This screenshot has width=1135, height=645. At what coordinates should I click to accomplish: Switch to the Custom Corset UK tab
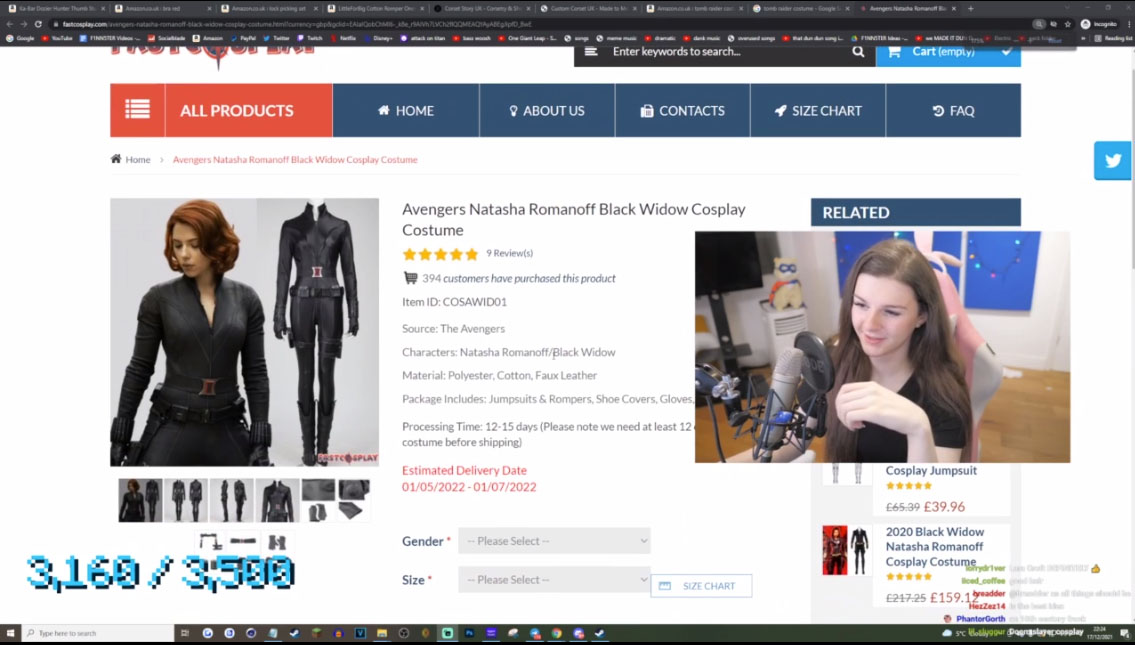[x=588, y=9]
